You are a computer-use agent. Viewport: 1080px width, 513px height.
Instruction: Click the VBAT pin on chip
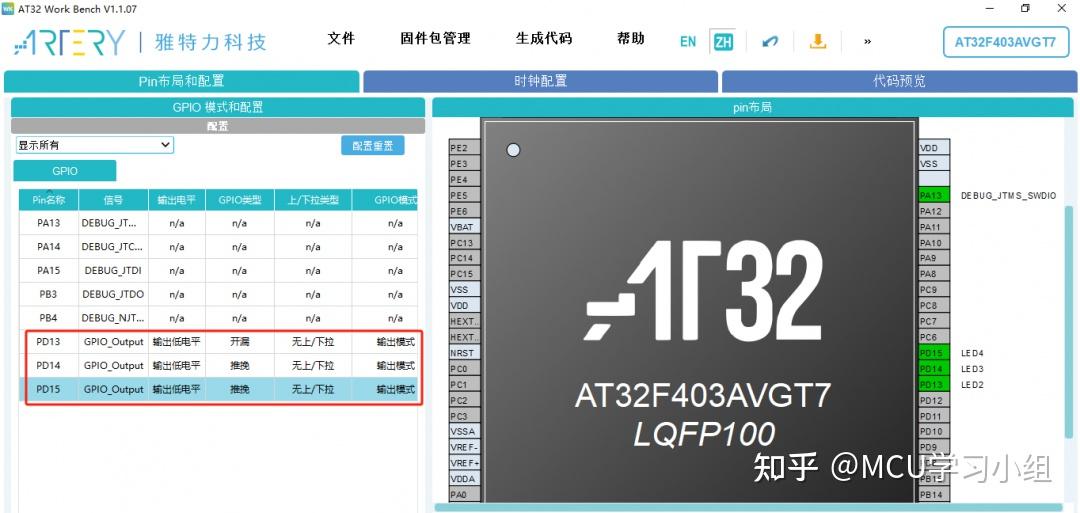coord(464,227)
